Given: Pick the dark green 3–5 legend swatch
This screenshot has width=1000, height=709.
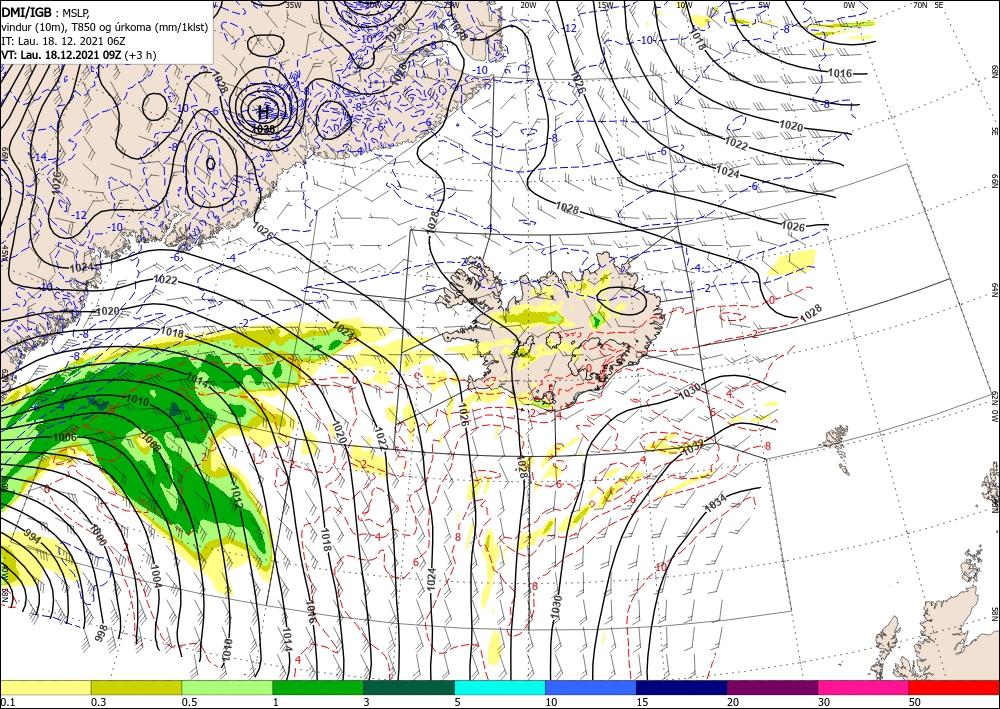Looking at the screenshot, I should pos(409,687).
